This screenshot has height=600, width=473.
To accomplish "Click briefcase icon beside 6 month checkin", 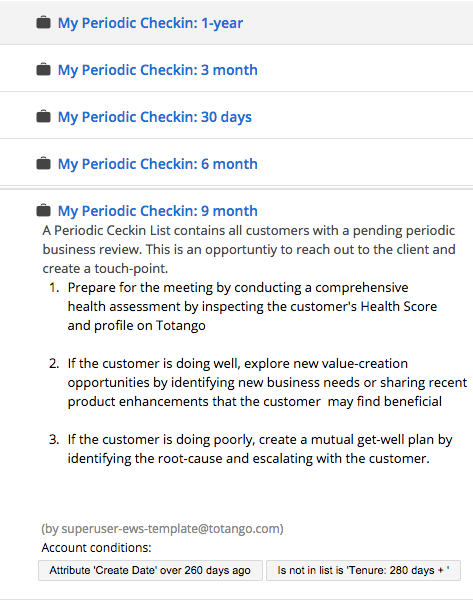I will [43, 163].
